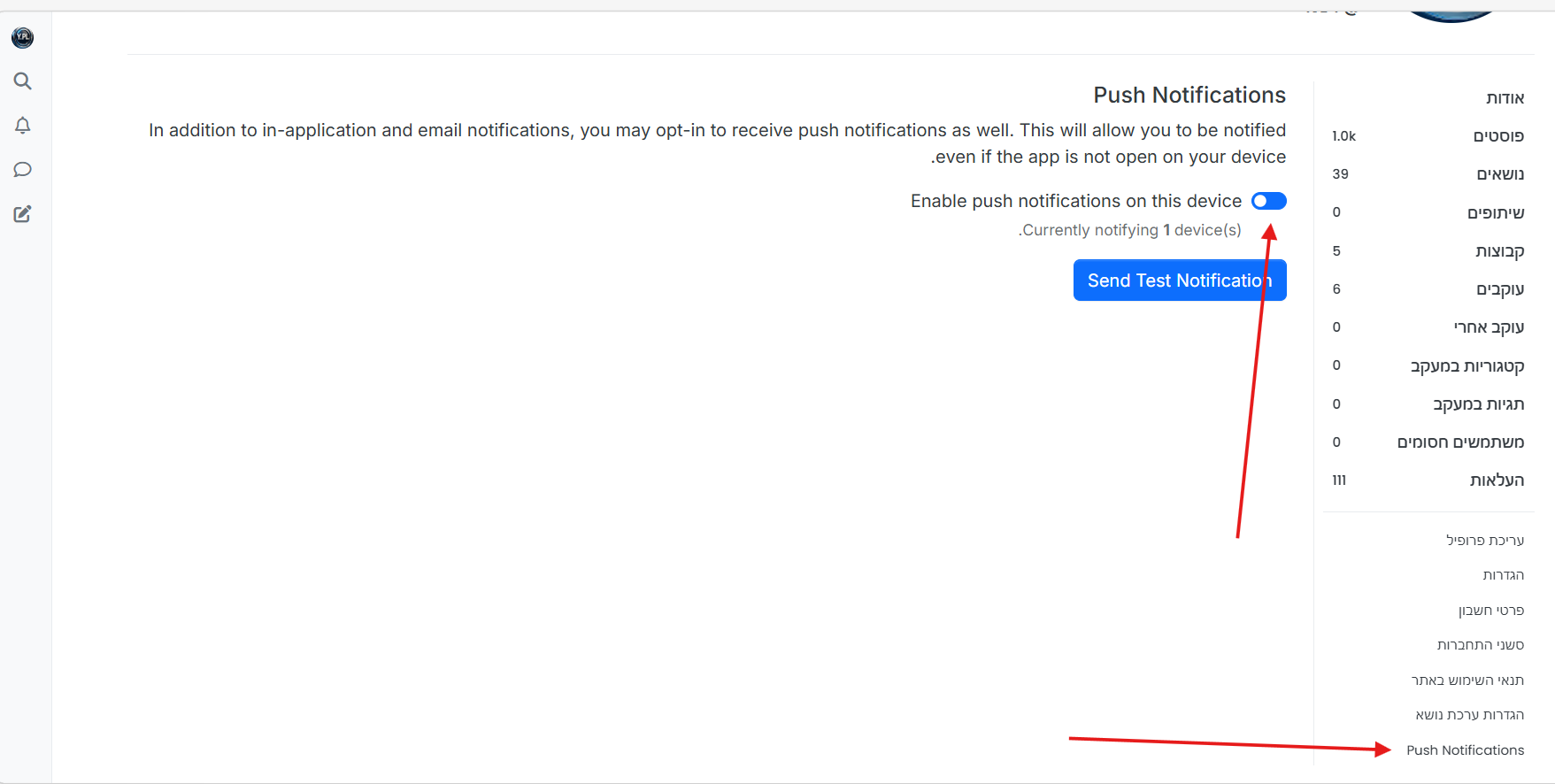The image size is (1555, 784).
Task: Open העלאות uploads section
Action: [1497, 480]
